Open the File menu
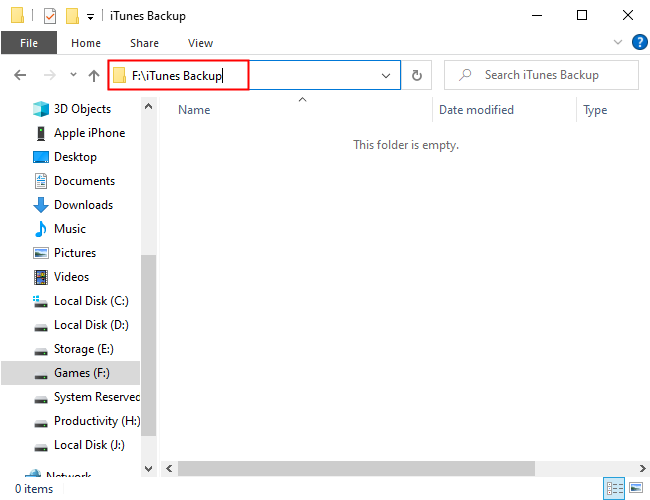650x500 pixels. (x=28, y=43)
